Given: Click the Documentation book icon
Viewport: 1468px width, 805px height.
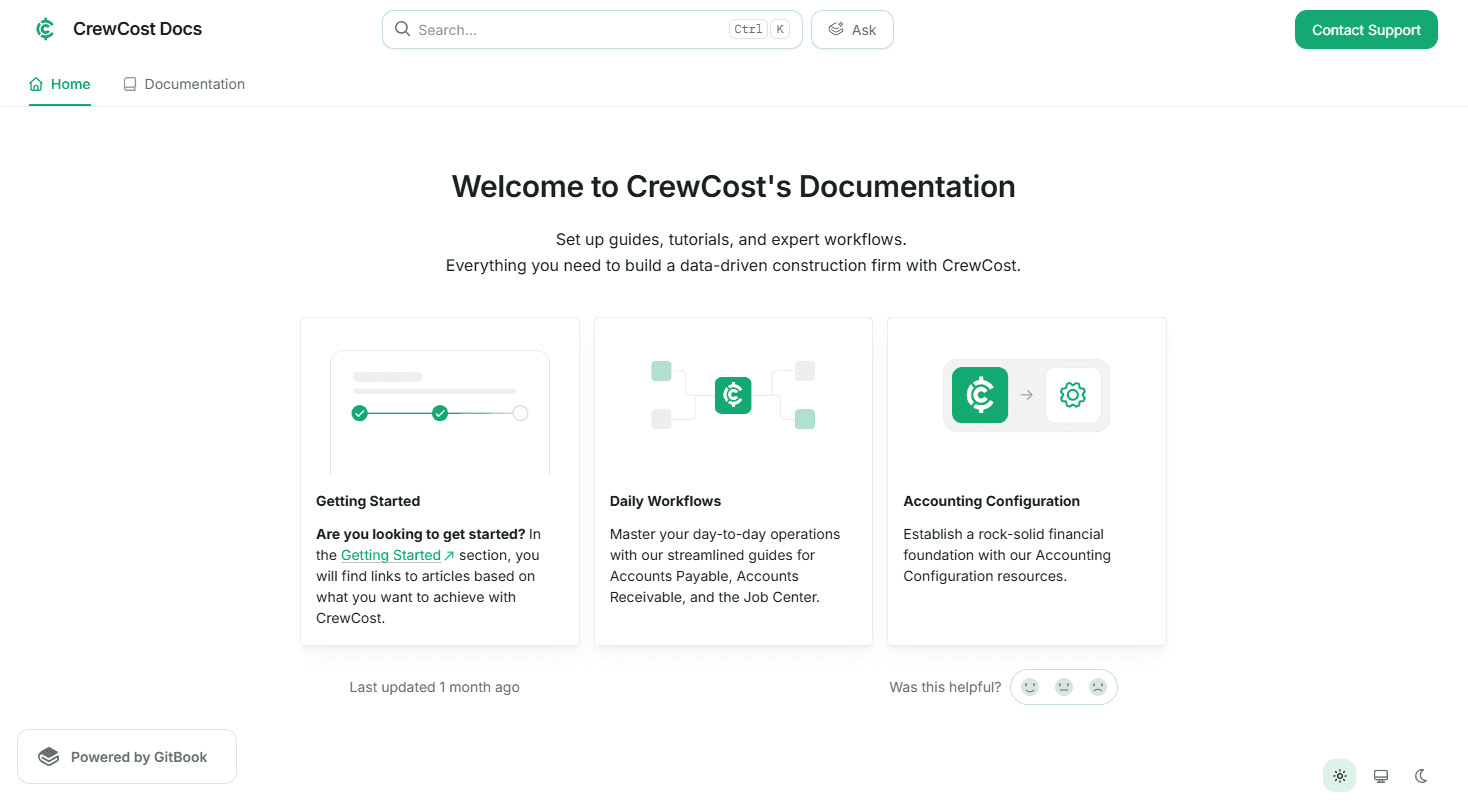Looking at the screenshot, I should pos(130,84).
